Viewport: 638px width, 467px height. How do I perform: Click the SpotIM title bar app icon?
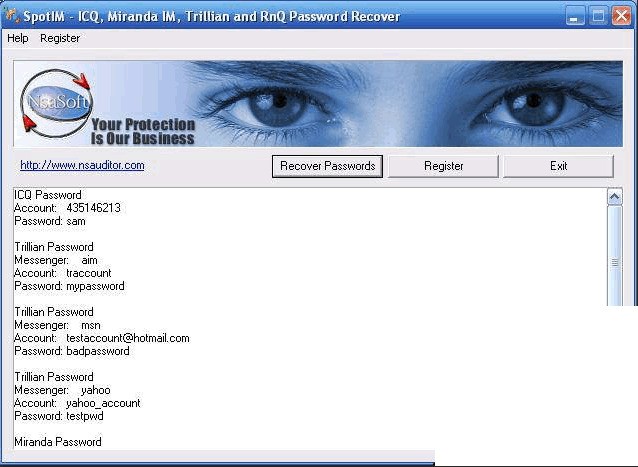(11, 15)
